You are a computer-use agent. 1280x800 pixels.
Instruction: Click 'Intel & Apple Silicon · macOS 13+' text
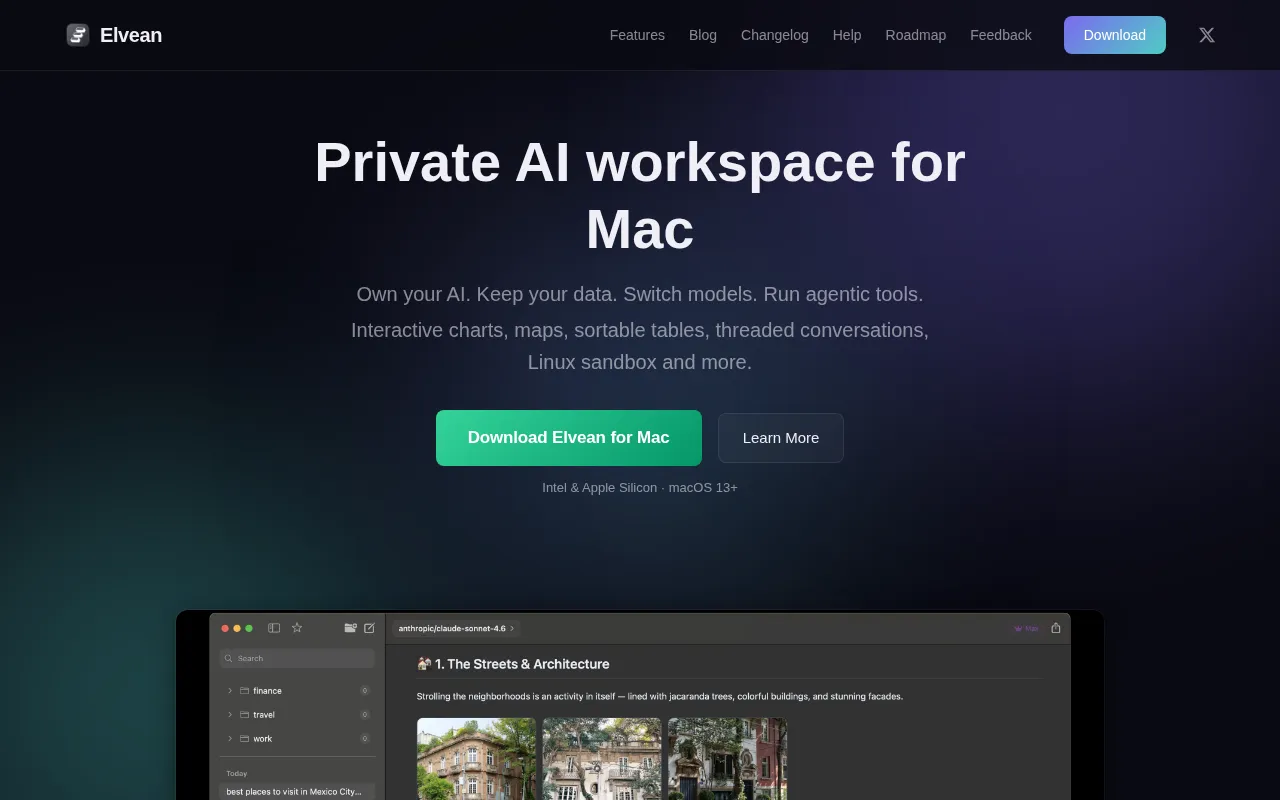[x=640, y=488]
